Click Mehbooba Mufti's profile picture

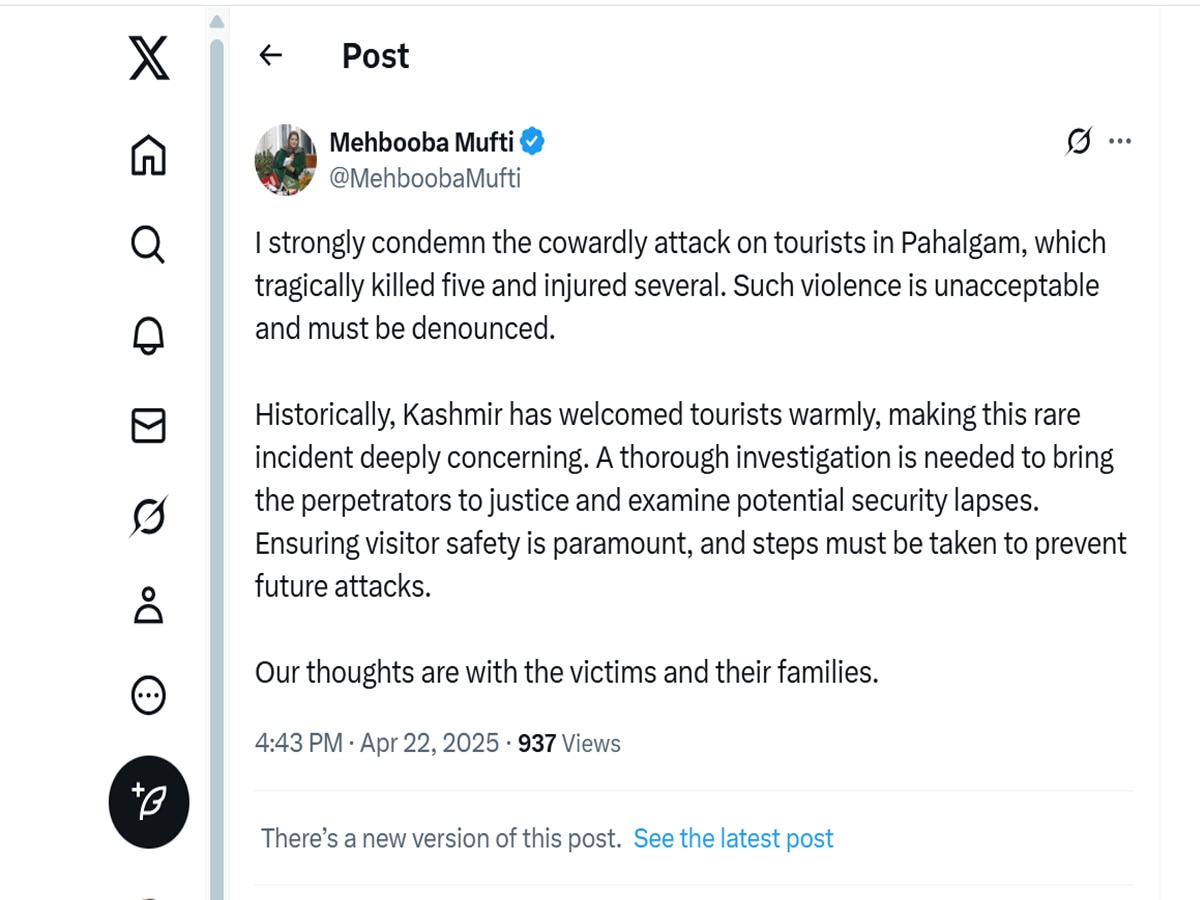(286, 159)
